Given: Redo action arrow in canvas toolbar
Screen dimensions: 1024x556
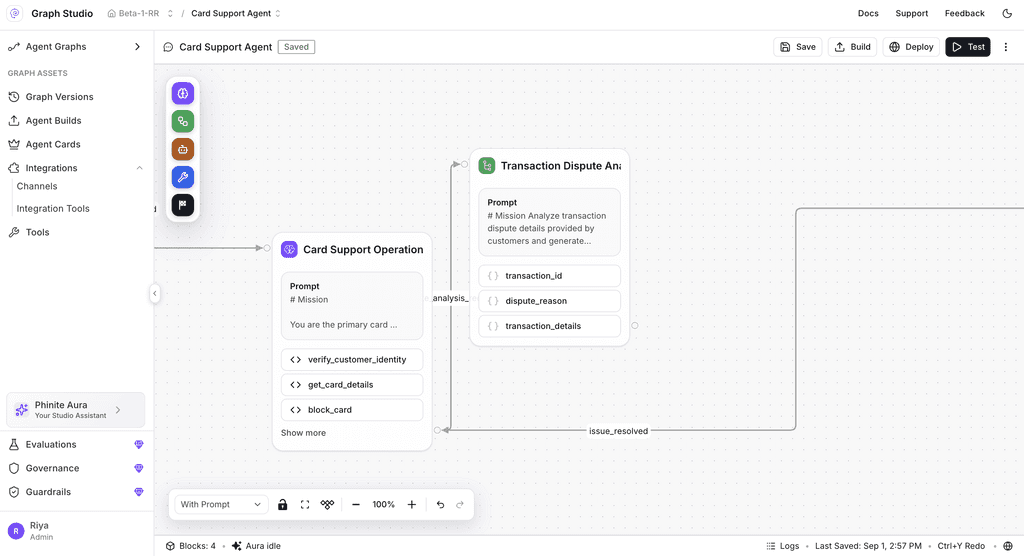Looking at the screenshot, I should (x=460, y=504).
